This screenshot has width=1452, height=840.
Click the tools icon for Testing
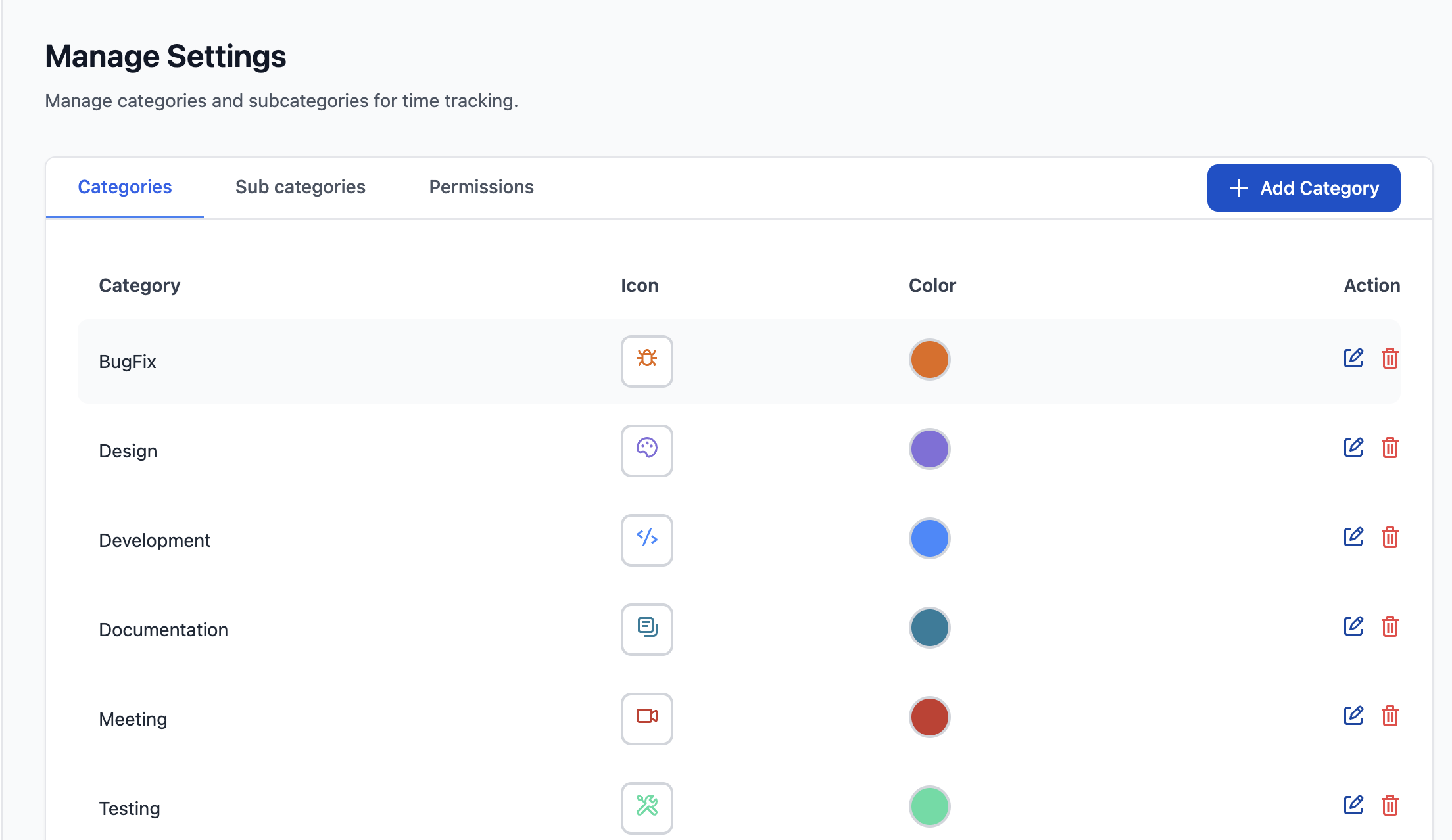click(x=646, y=807)
